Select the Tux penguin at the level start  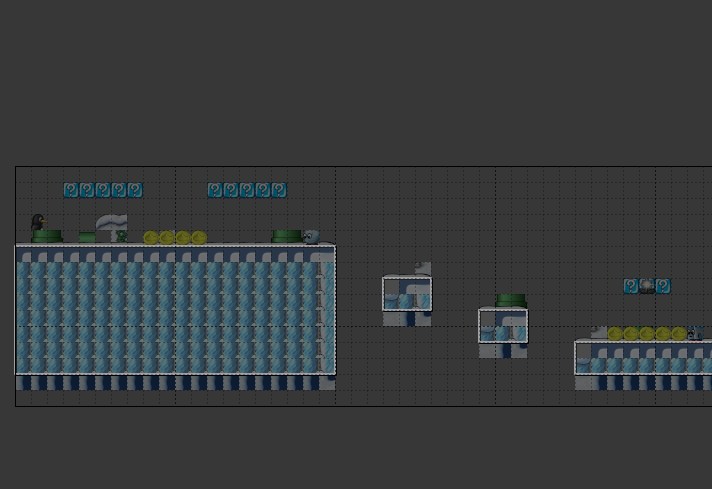(38, 222)
